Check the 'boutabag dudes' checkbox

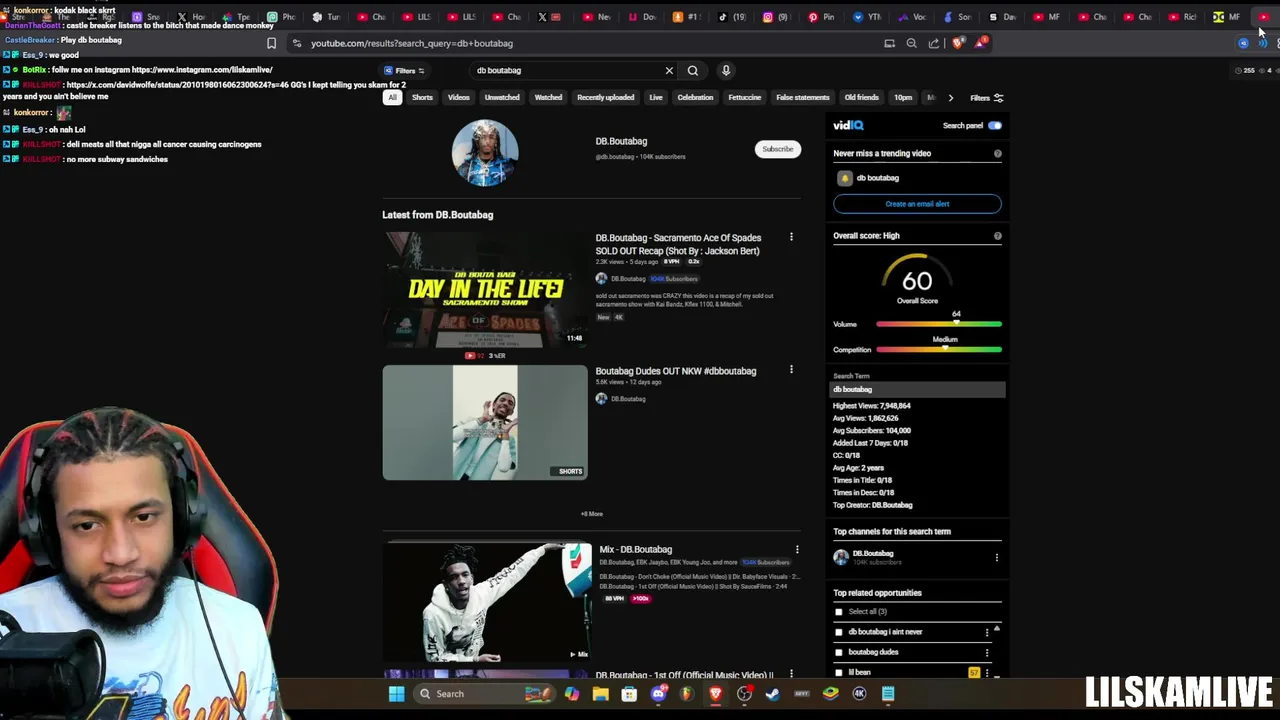pyautogui.click(x=839, y=652)
